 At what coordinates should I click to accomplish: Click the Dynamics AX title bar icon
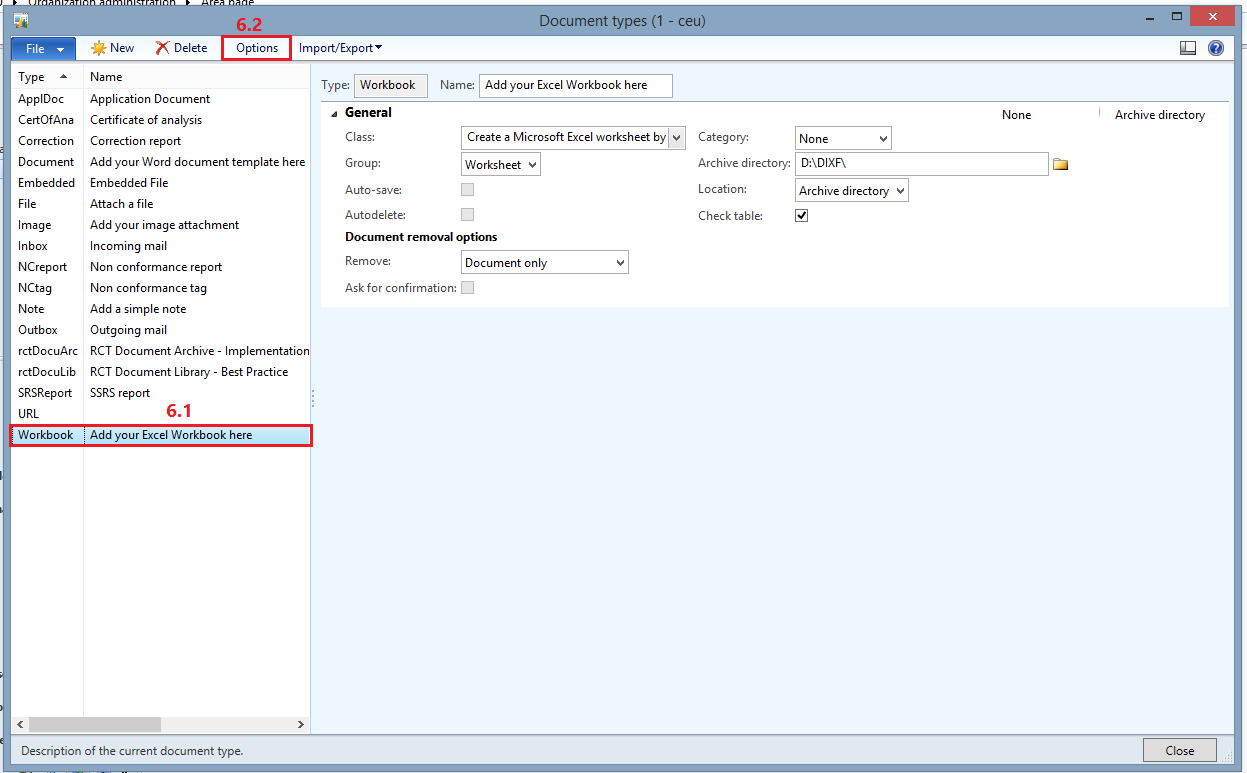coord(20,20)
